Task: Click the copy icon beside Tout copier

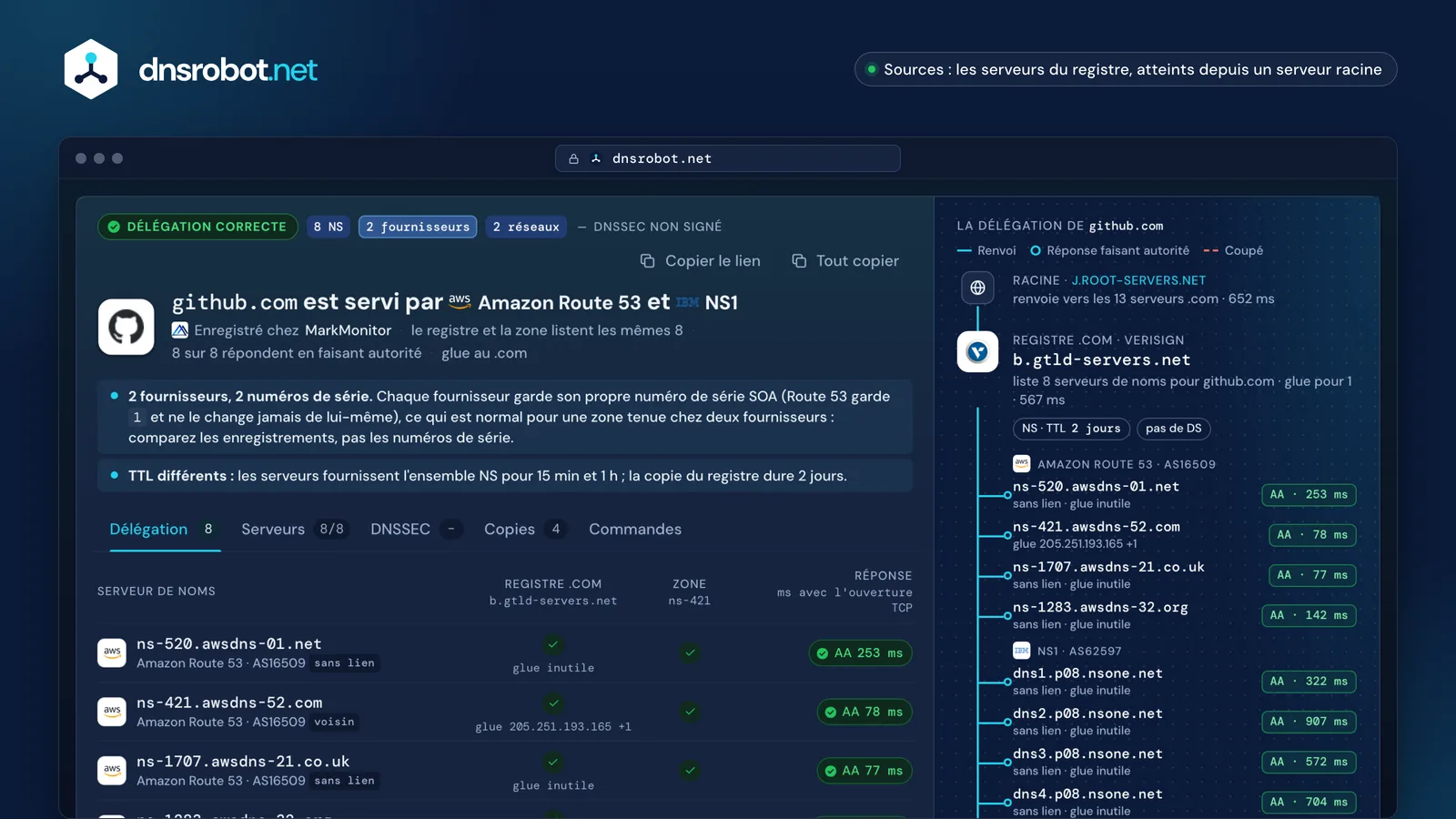Action: coord(799,261)
